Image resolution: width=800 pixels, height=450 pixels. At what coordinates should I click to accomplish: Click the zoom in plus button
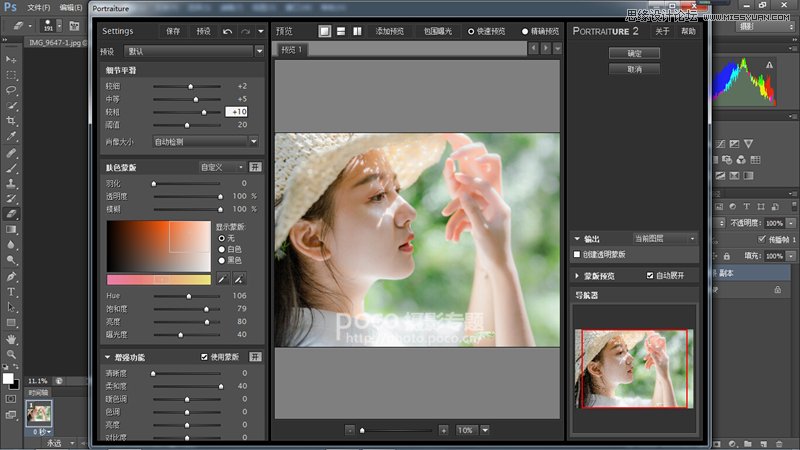(x=443, y=430)
